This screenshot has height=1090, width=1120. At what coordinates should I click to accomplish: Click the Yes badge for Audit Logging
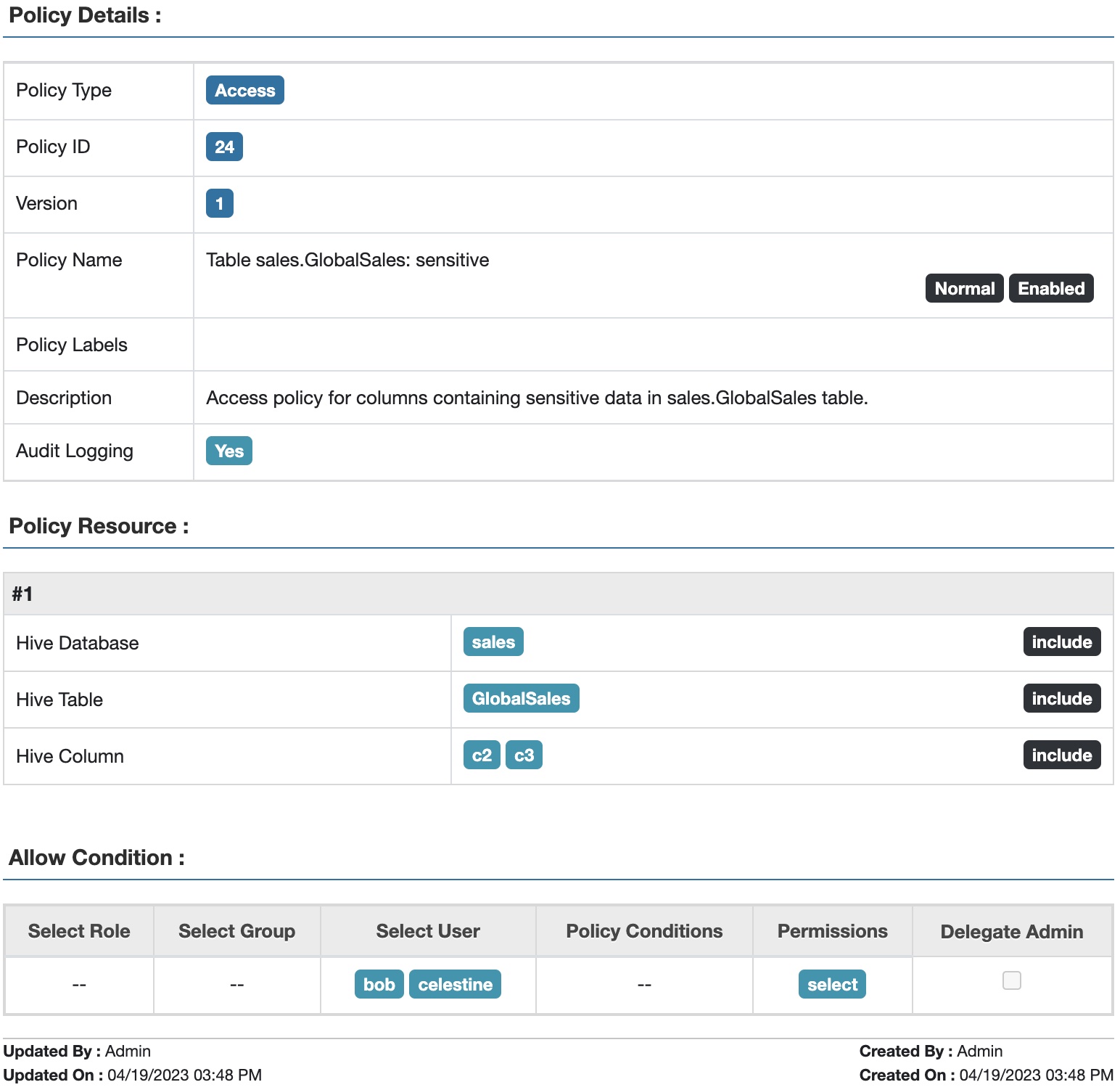228,451
